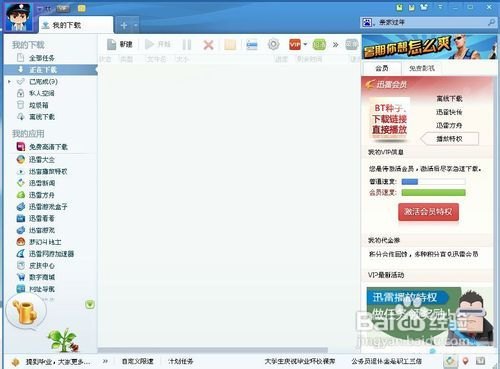
Task: Click the green 会员速度 progress bar
Action: point(433,192)
